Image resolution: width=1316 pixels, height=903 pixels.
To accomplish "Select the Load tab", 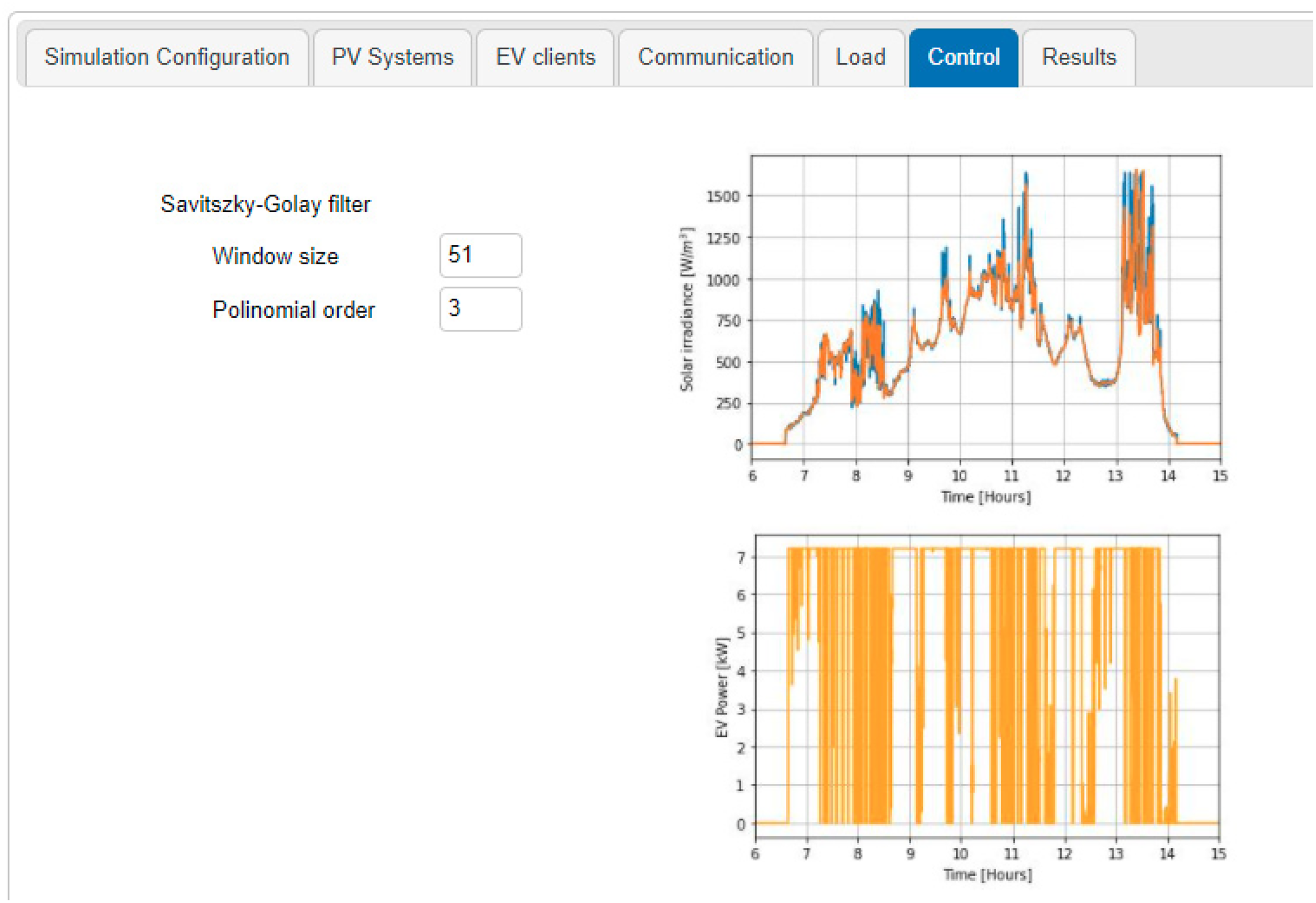I will click(x=861, y=58).
